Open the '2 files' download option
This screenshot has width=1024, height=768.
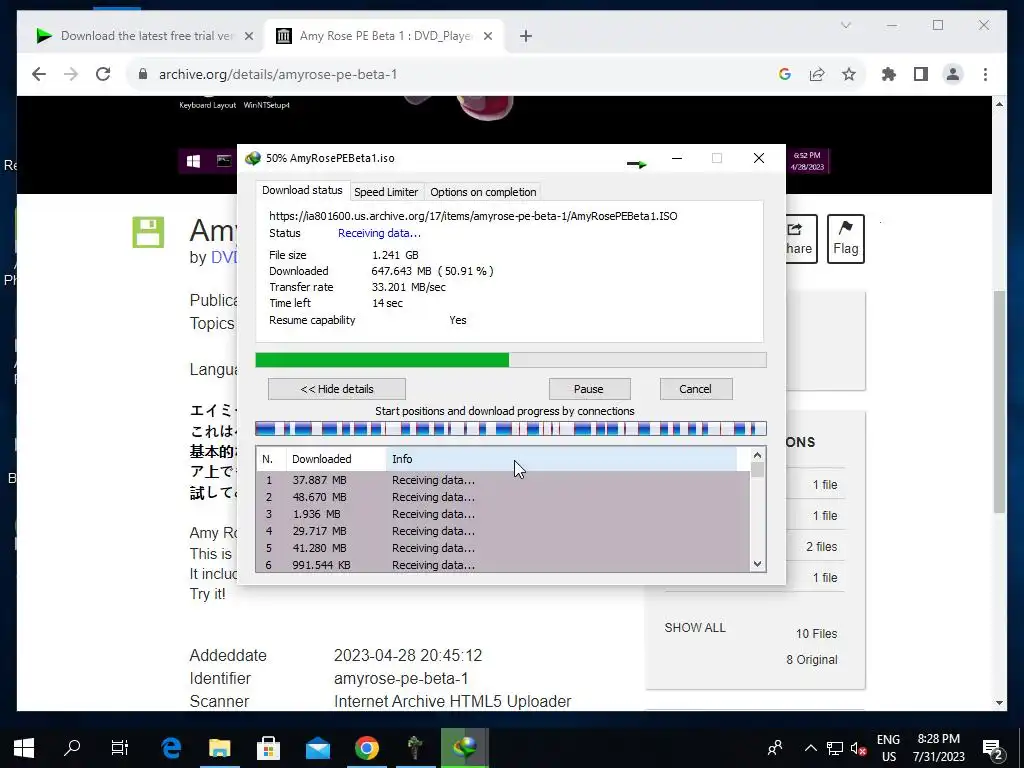(821, 547)
